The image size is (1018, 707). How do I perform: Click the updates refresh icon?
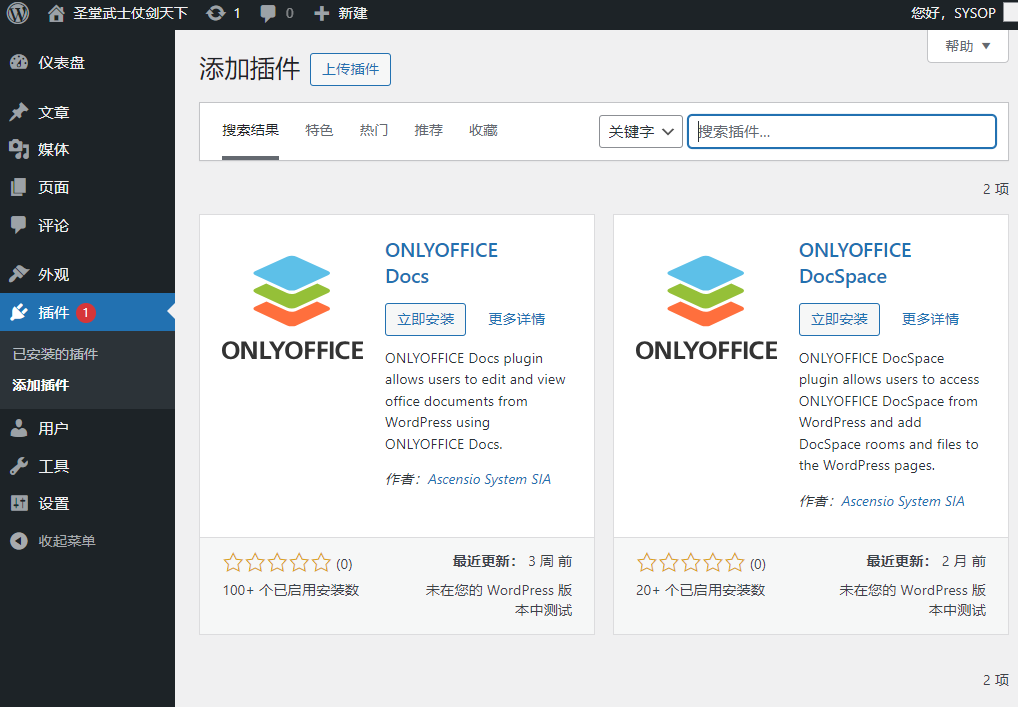(216, 13)
